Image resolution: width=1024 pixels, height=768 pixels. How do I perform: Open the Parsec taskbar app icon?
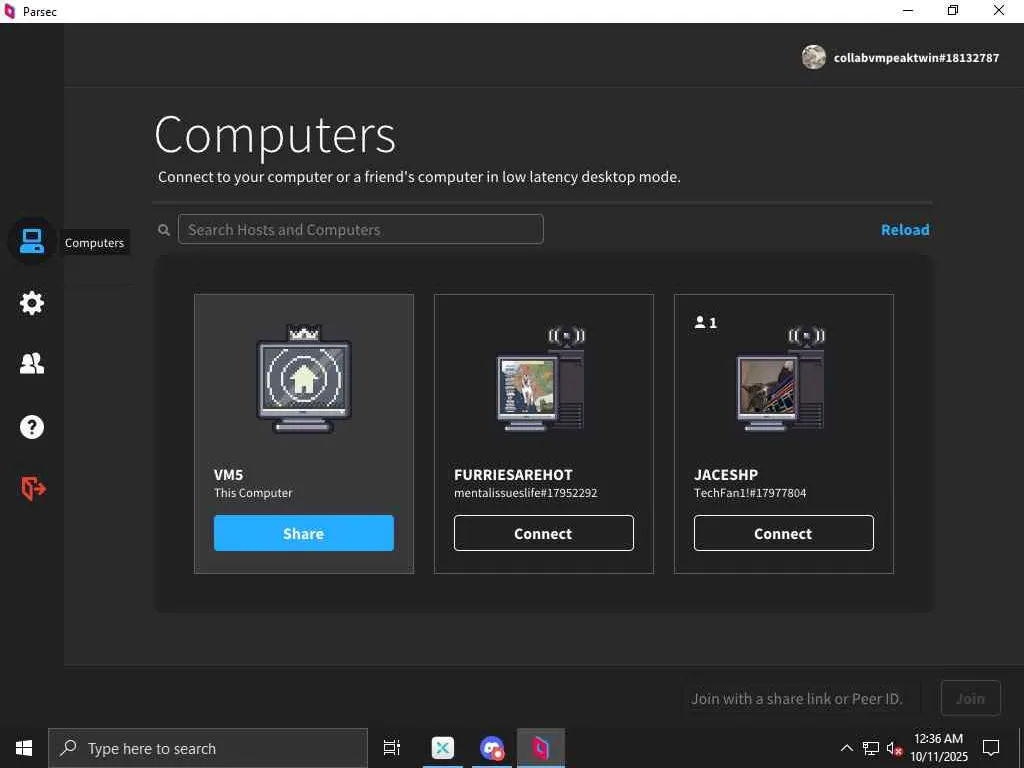[x=541, y=748]
